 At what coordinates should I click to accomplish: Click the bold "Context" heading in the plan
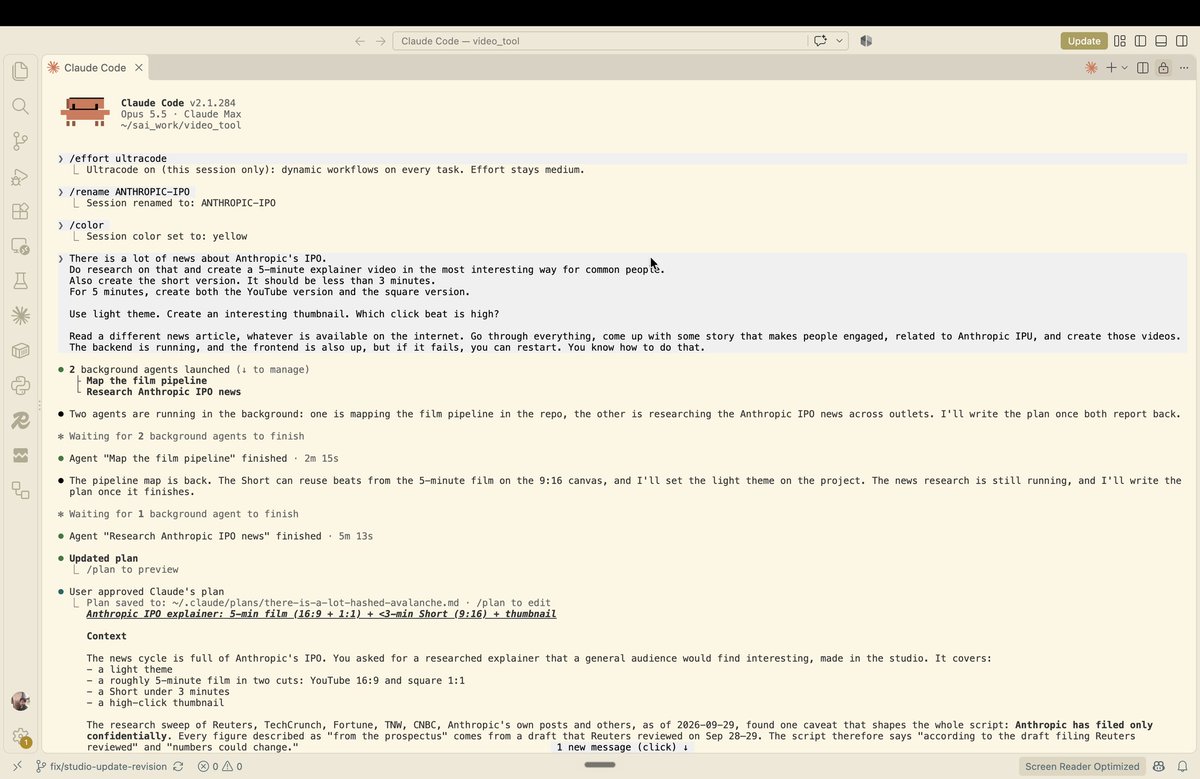click(x=106, y=636)
